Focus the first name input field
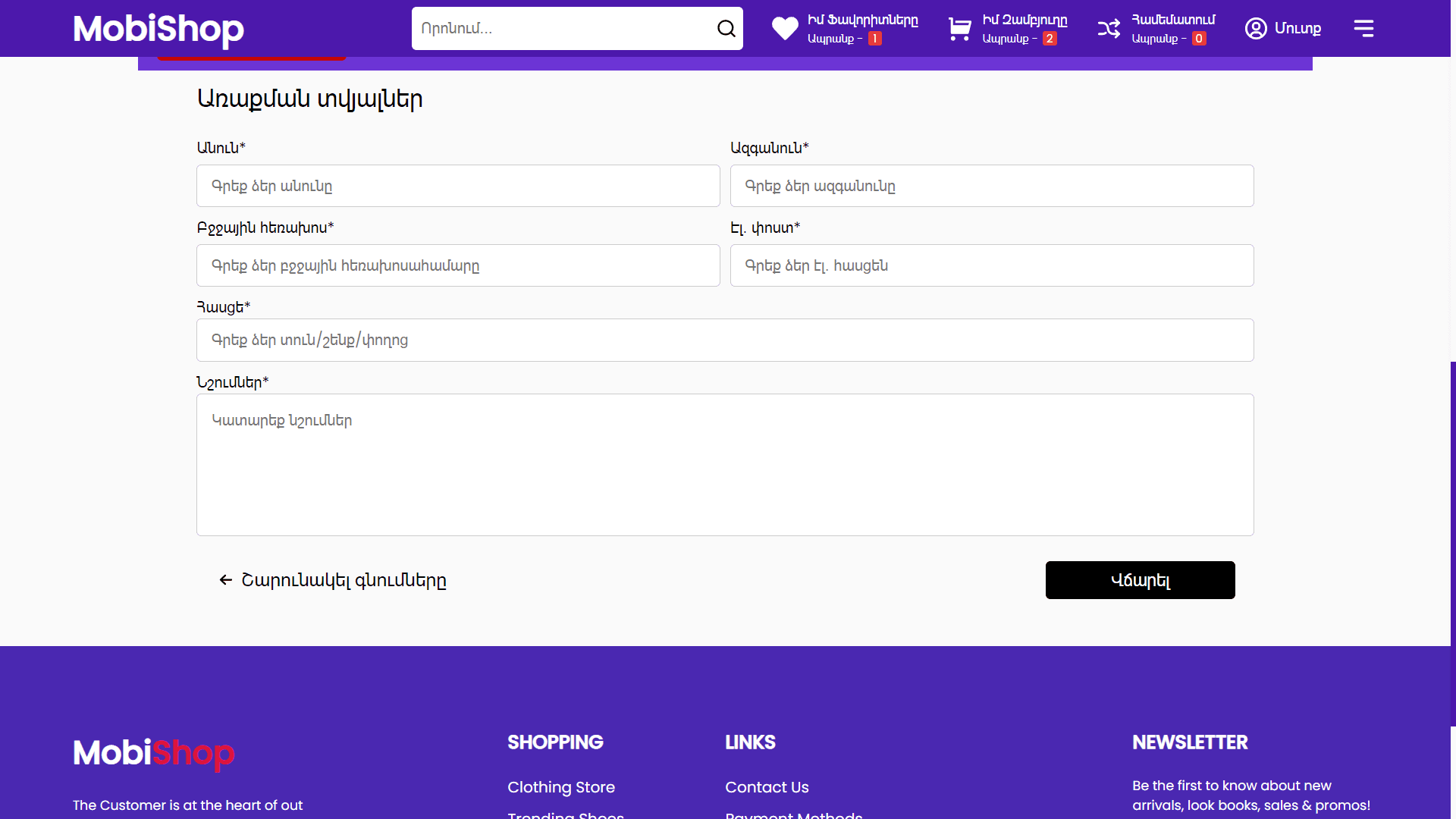The image size is (1456, 819). click(x=458, y=186)
